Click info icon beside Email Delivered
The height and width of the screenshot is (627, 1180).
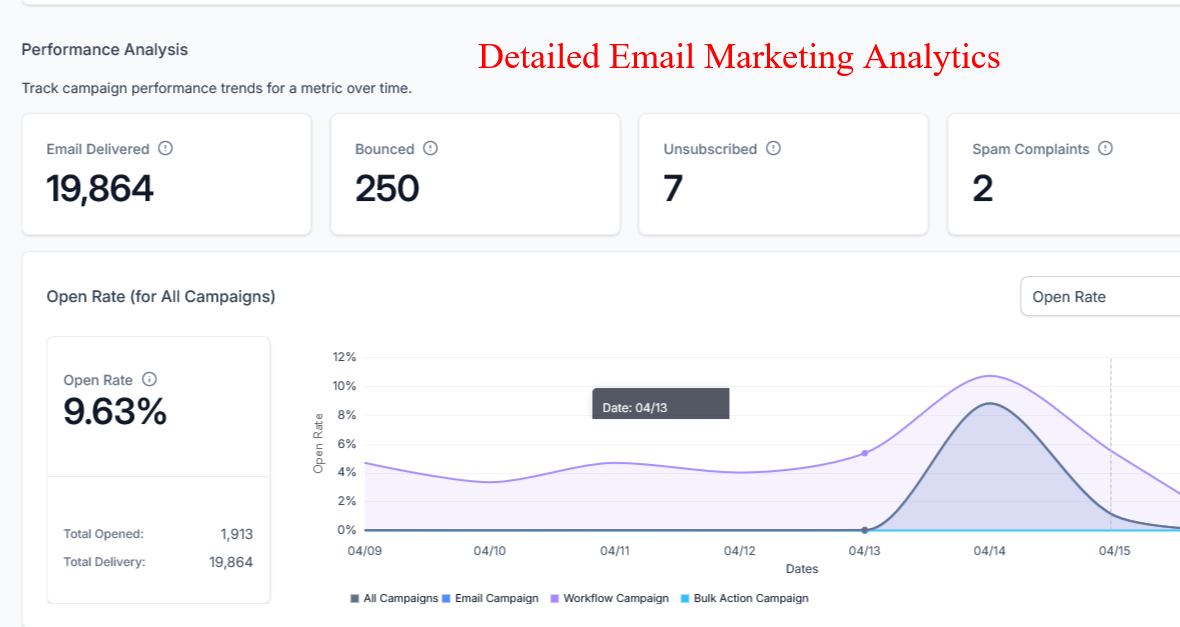[166, 148]
